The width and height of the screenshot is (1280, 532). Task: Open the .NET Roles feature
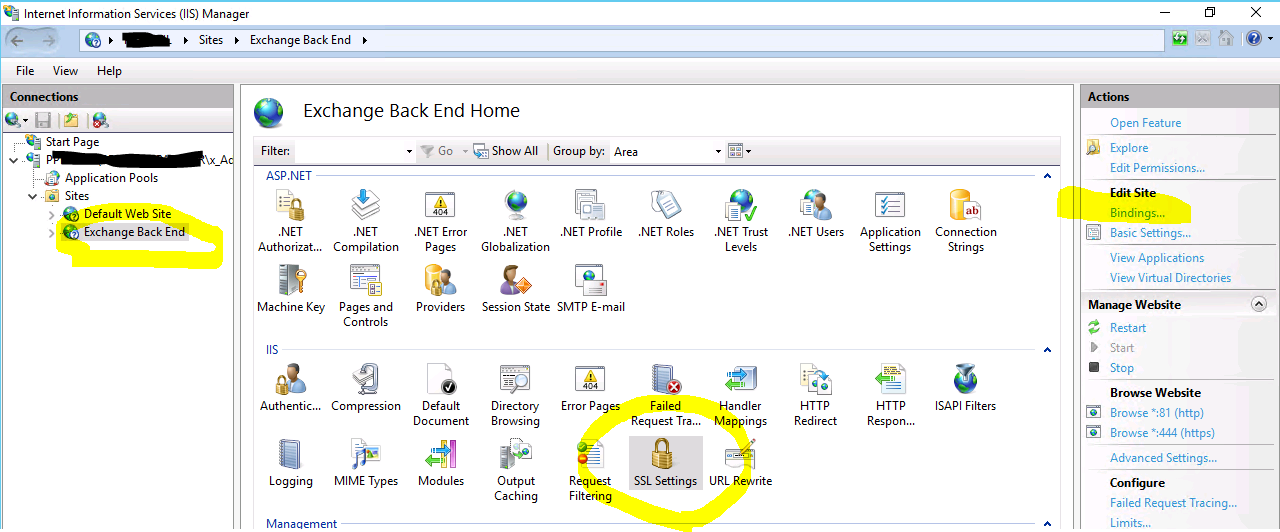click(666, 214)
